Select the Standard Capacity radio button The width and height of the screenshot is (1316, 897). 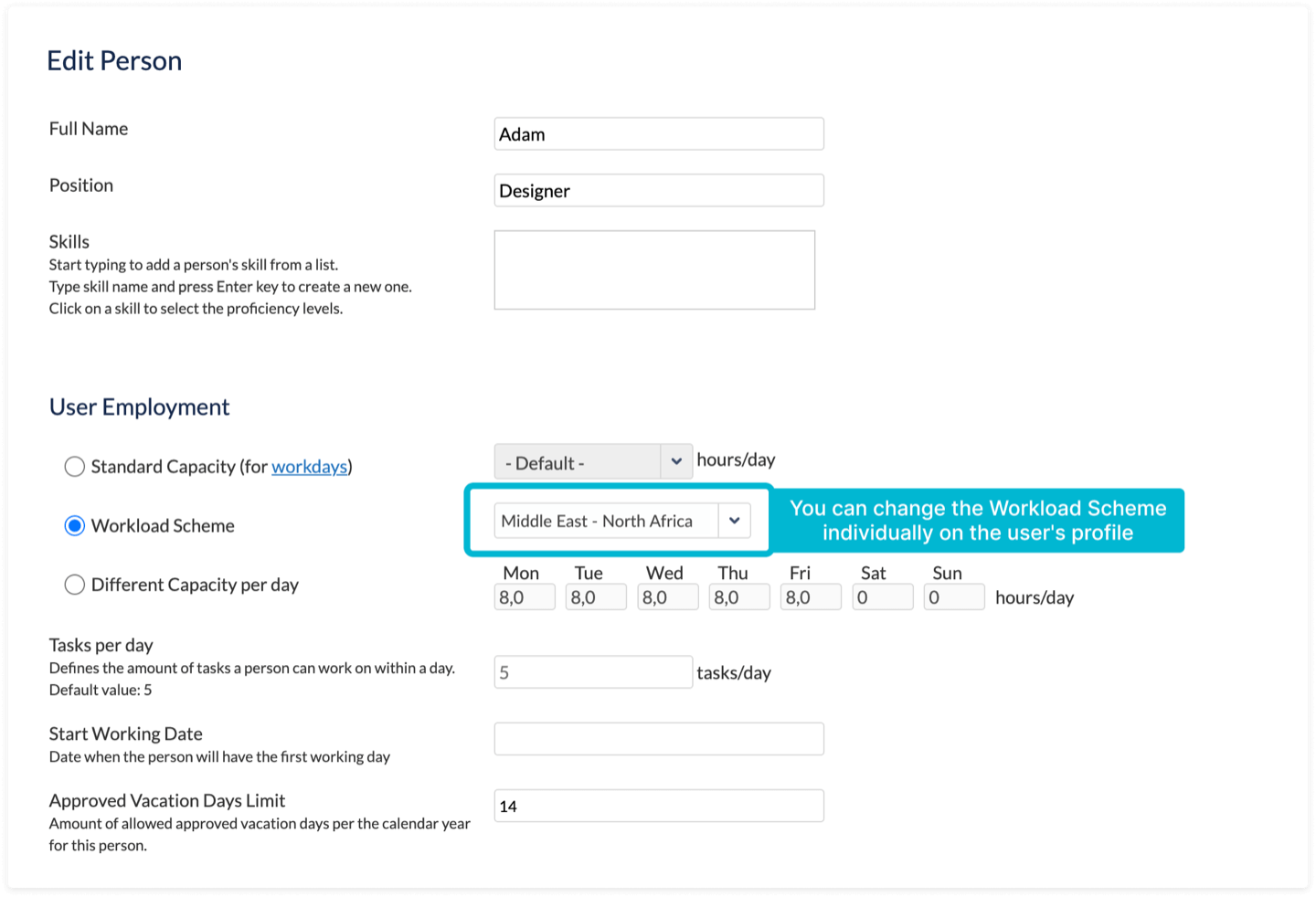pyautogui.click(x=74, y=467)
